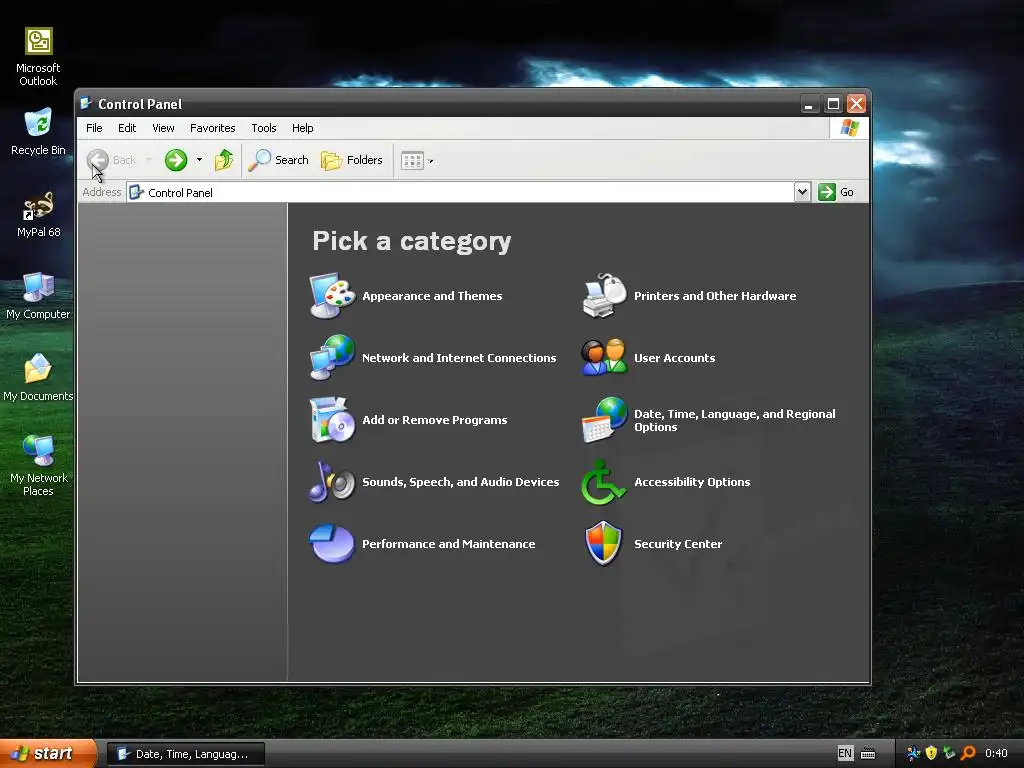
Task: Click the blue pinwheel tray icon
Action: tap(913, 753)
